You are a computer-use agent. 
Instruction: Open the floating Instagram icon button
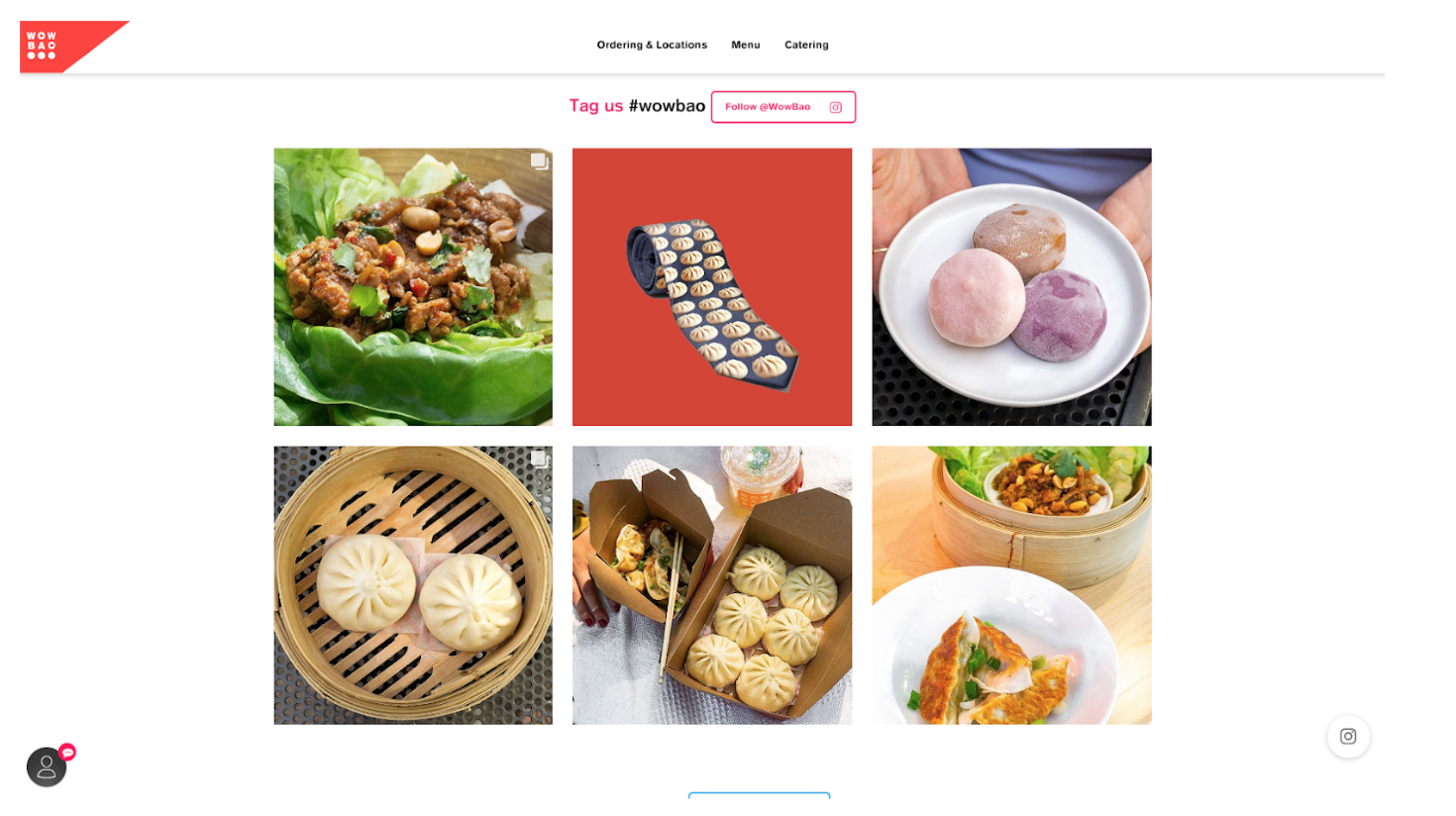click(x=1348, y=737)
